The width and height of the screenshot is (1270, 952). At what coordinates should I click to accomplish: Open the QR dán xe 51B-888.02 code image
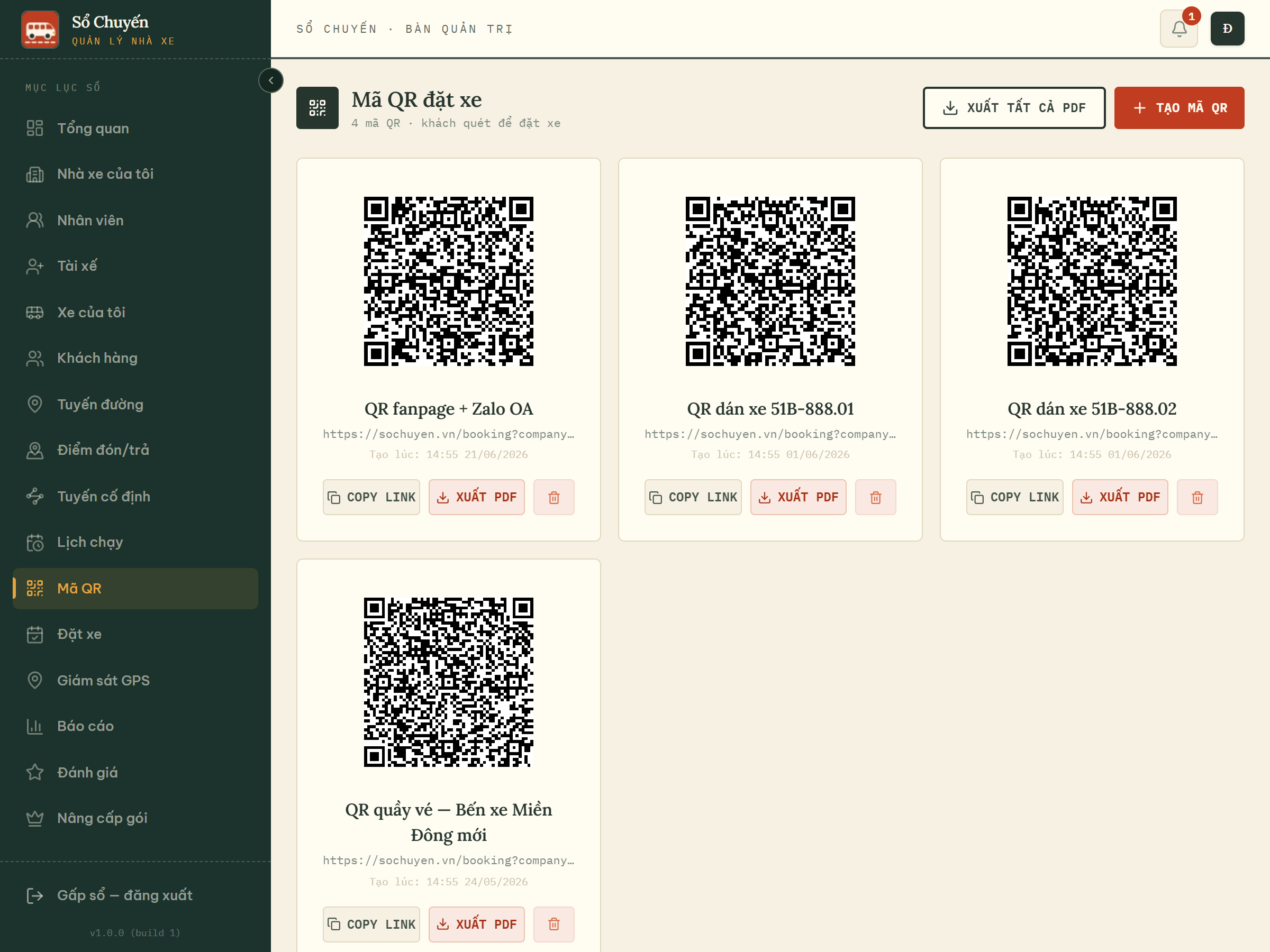click(x=1092, y=281)
